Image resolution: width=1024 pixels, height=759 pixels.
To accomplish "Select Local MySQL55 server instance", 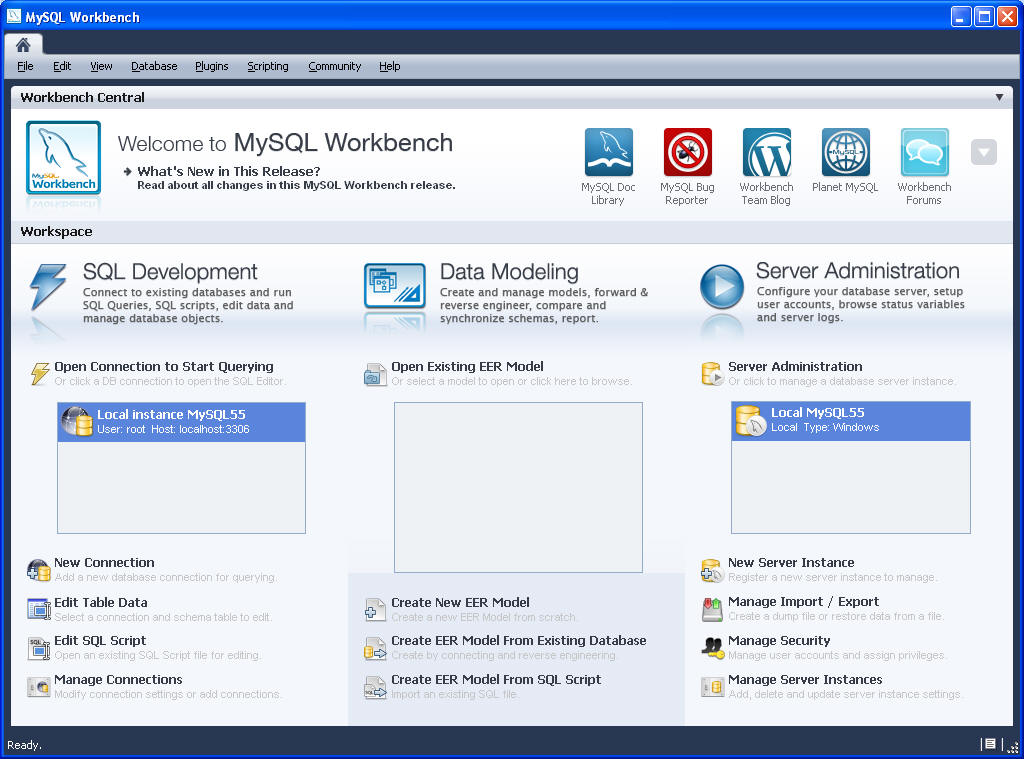I will coord(851,421).
